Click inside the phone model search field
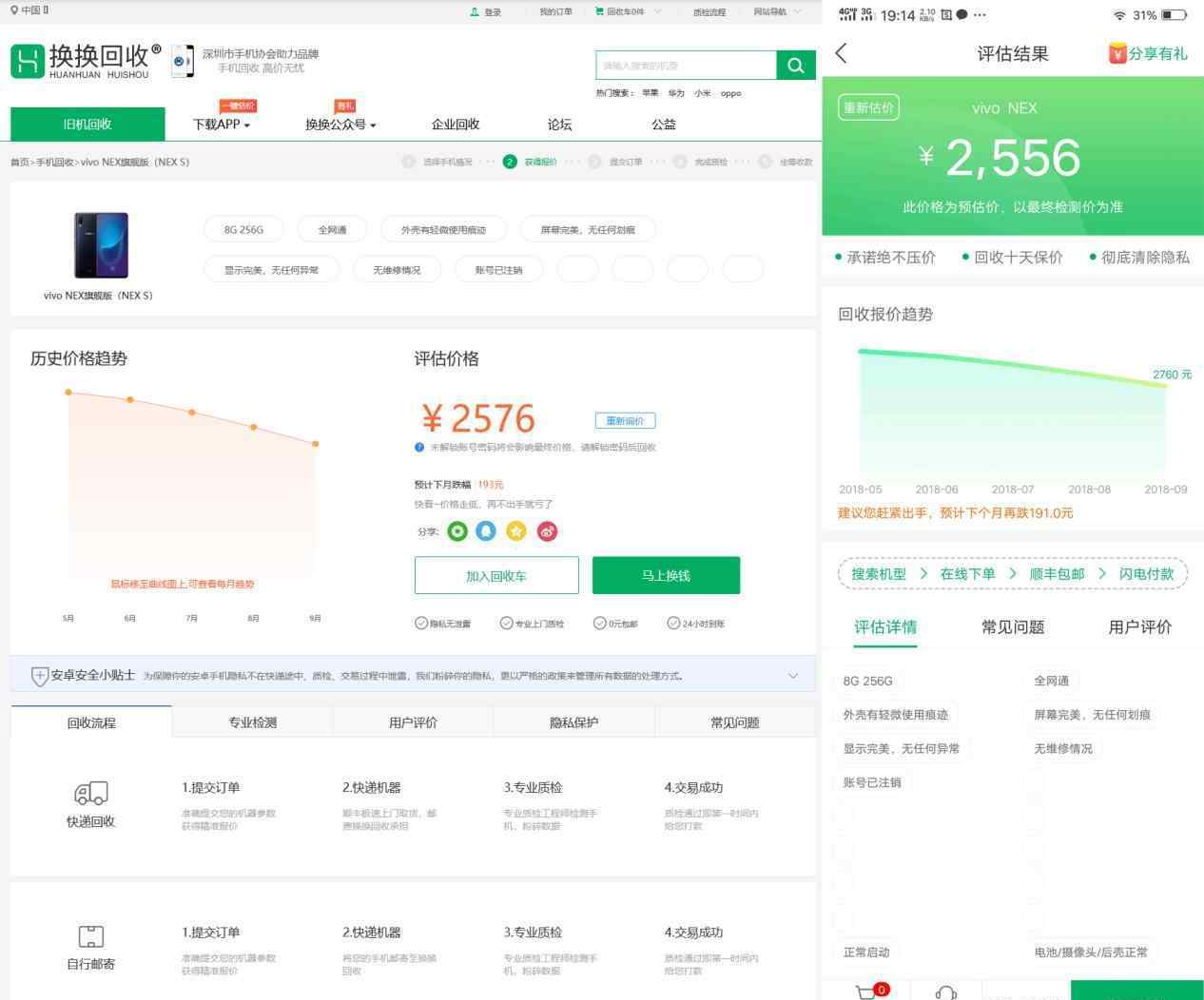Viewport: 1204px width, 1000px height. click(687, 65)
